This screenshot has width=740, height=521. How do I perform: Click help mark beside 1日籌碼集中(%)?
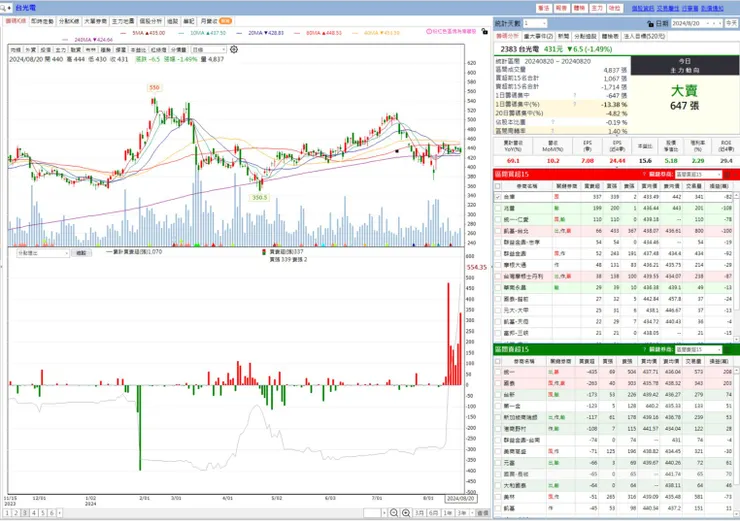(x=574, y=104)
